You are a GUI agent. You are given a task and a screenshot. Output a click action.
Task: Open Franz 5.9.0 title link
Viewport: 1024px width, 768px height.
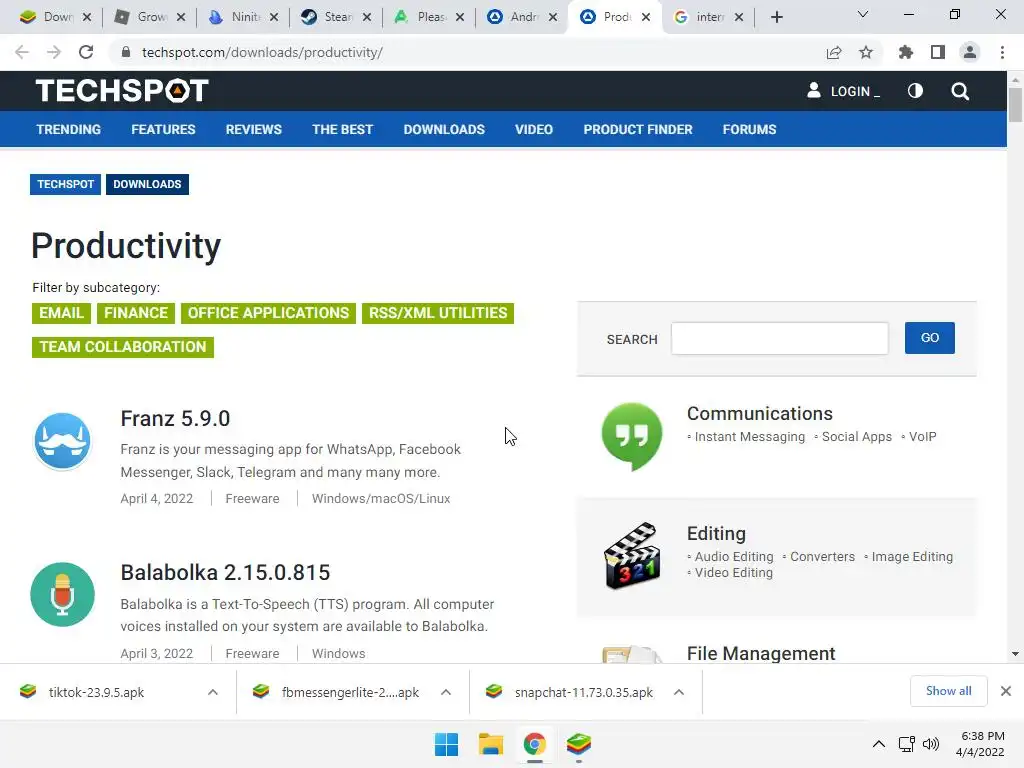pos(175,419)
